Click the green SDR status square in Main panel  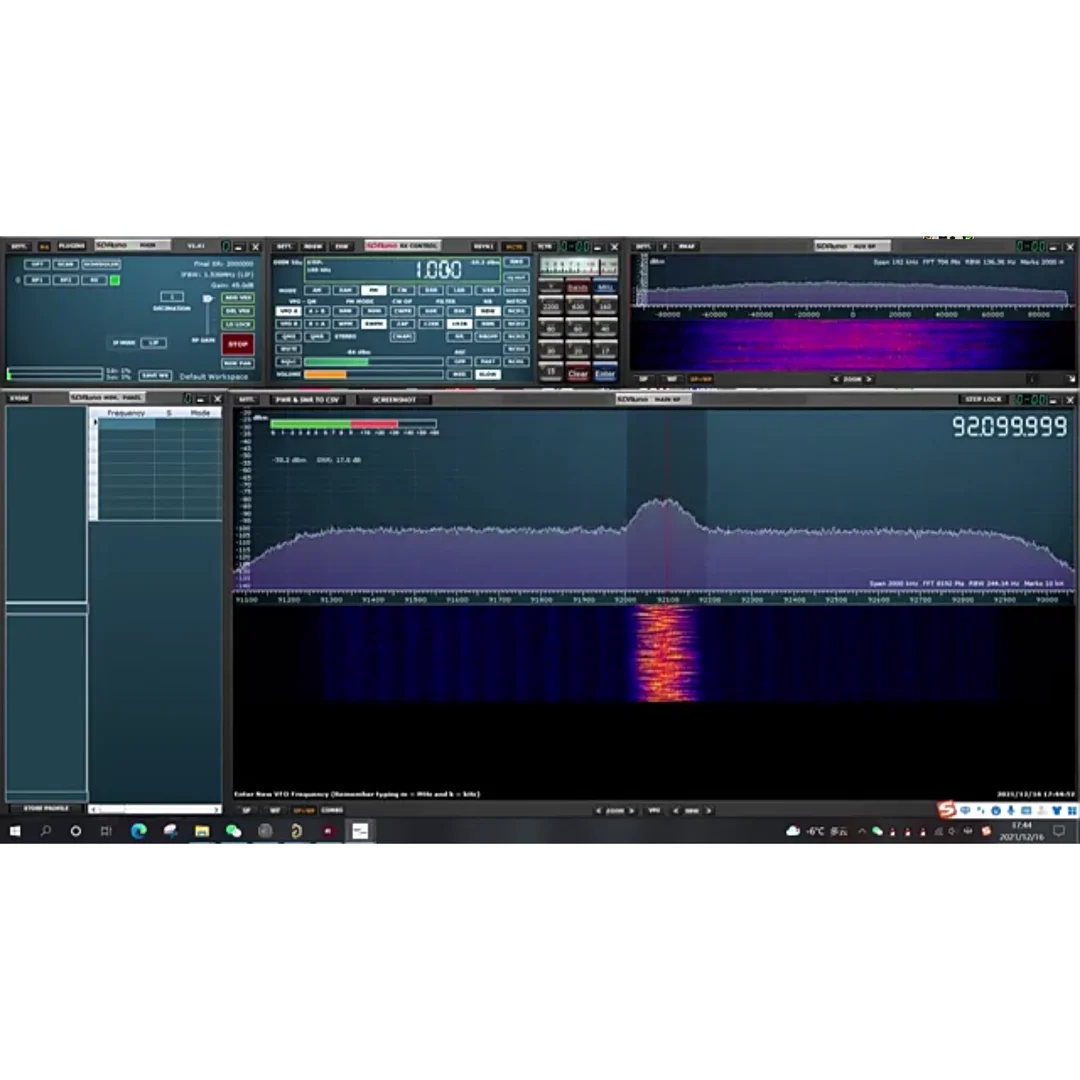115,280
